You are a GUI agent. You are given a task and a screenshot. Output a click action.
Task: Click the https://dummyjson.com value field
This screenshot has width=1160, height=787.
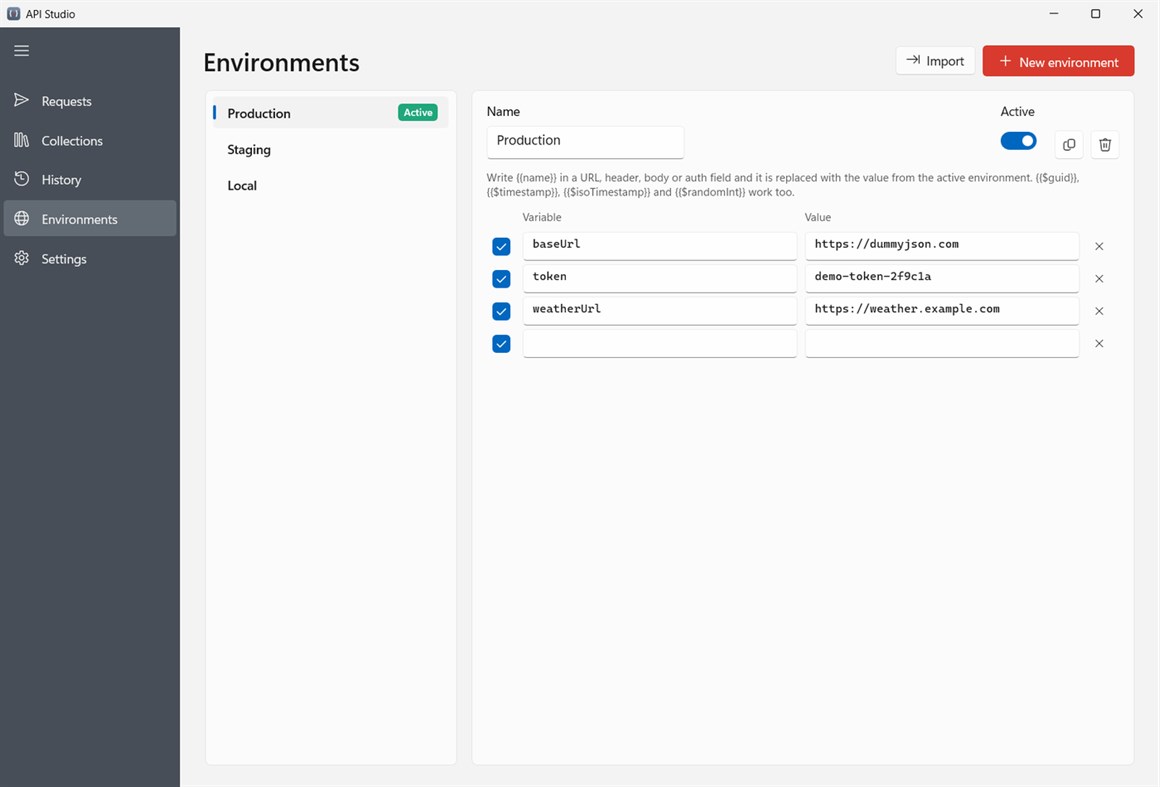click(x=942, y=246)
